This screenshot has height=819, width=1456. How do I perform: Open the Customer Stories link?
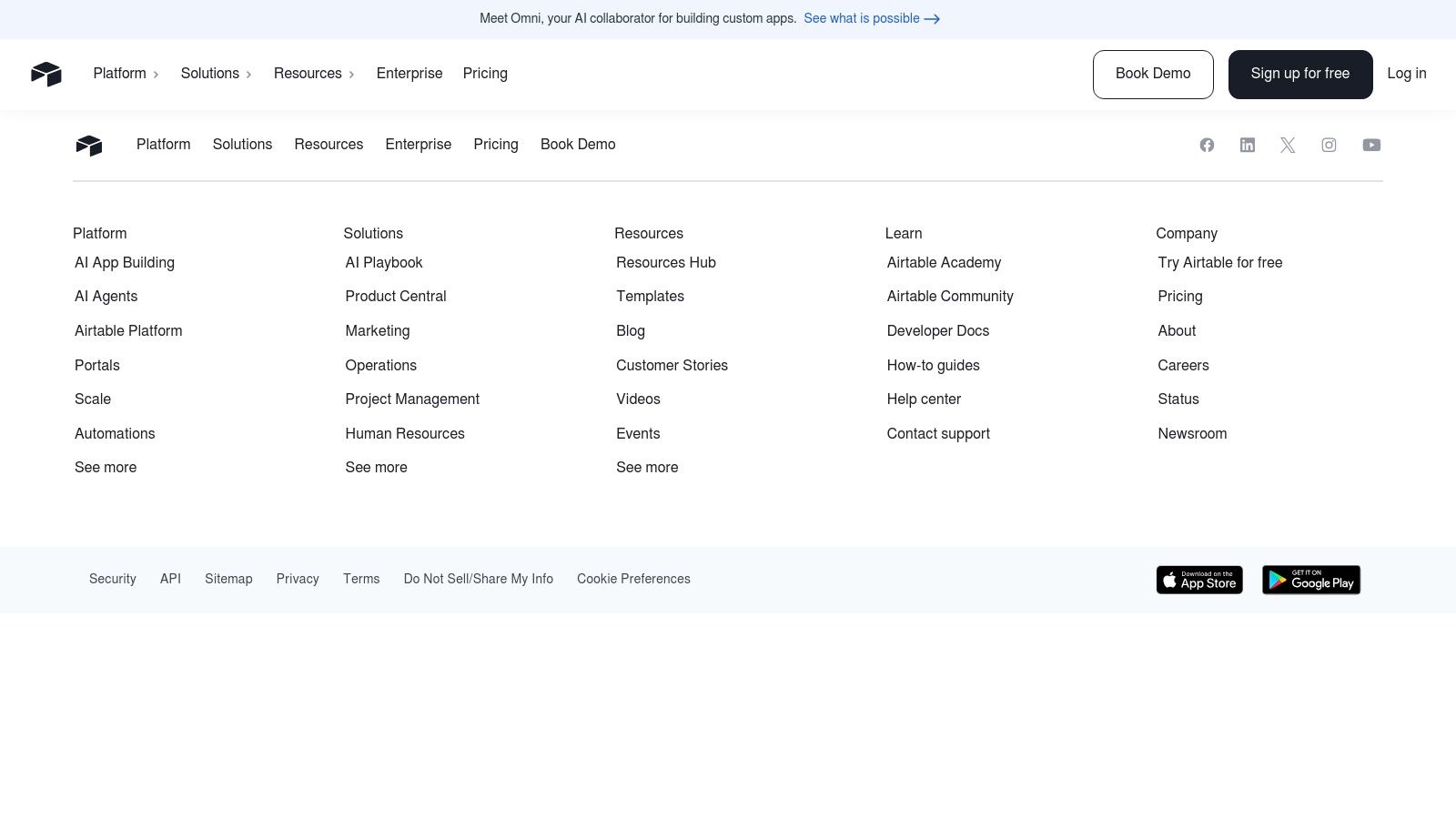(x=672, y=366)
